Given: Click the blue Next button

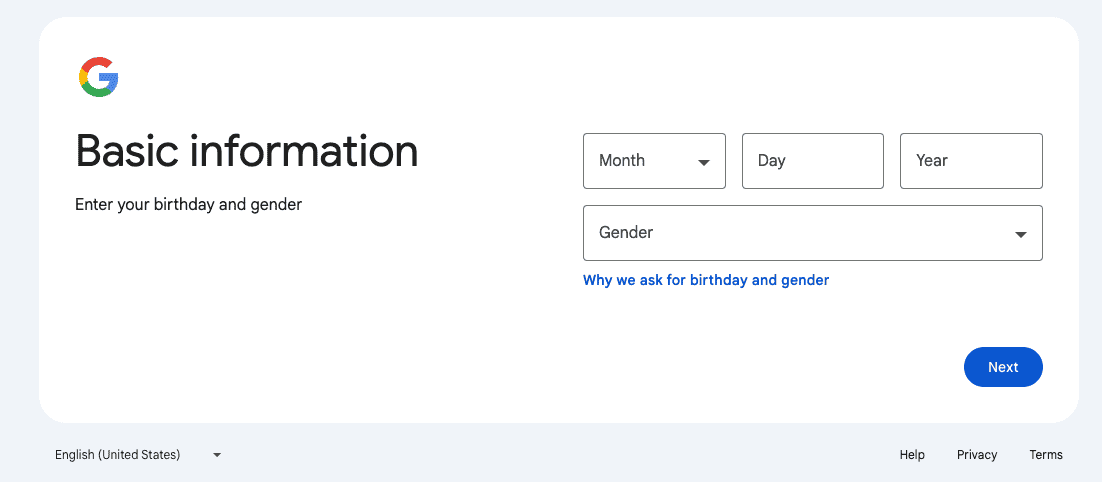Looking at the screenshot, I should [1003, 367].
